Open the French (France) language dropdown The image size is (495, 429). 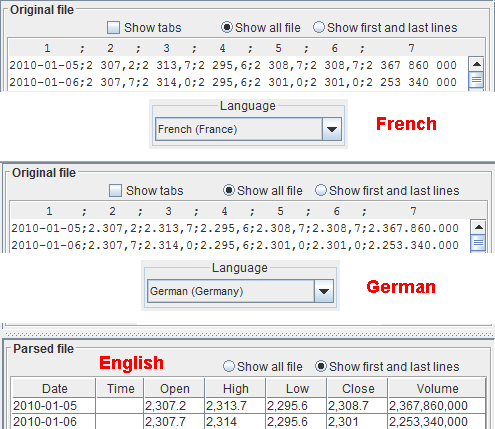[x=248, y=129]
